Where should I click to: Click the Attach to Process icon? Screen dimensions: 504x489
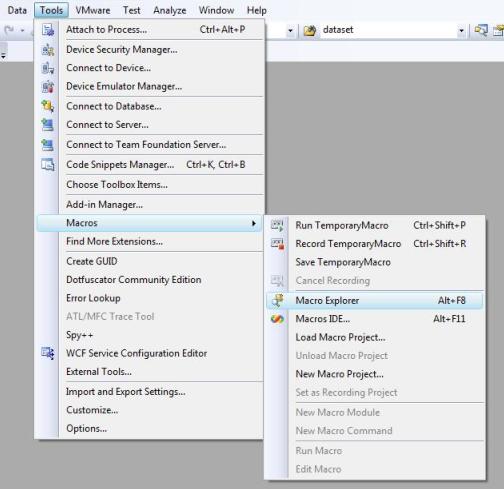pyautogui.click(x=48, y=30)
